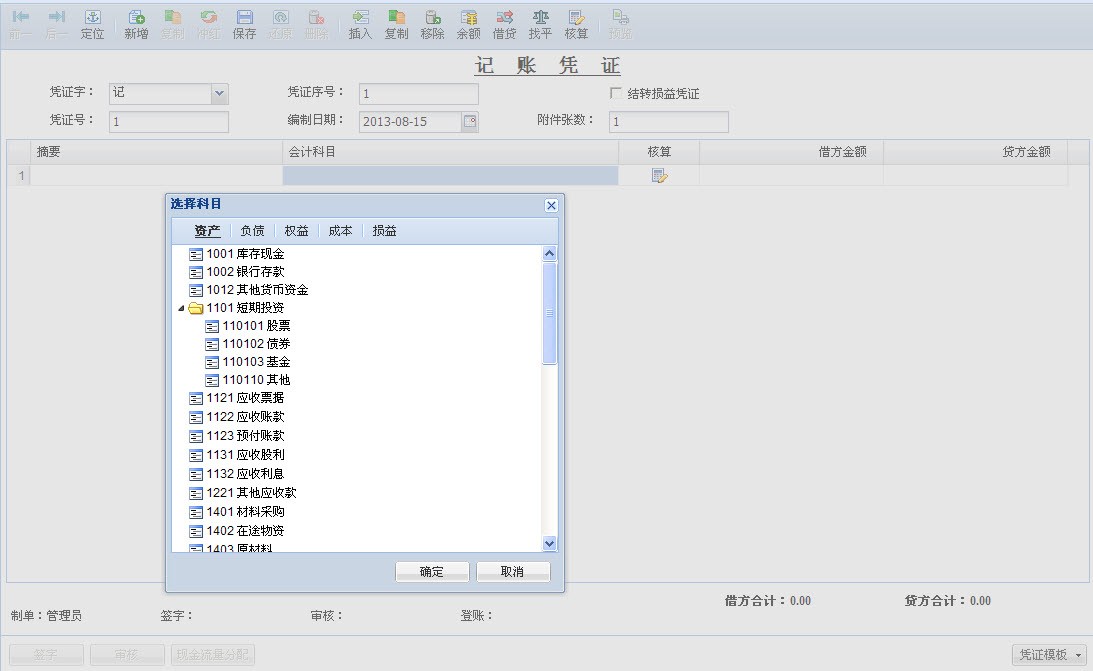Collapse the 1101 短期投资 tree node
This screenshot has height=671, width=1093.
[x=181, y=308]
